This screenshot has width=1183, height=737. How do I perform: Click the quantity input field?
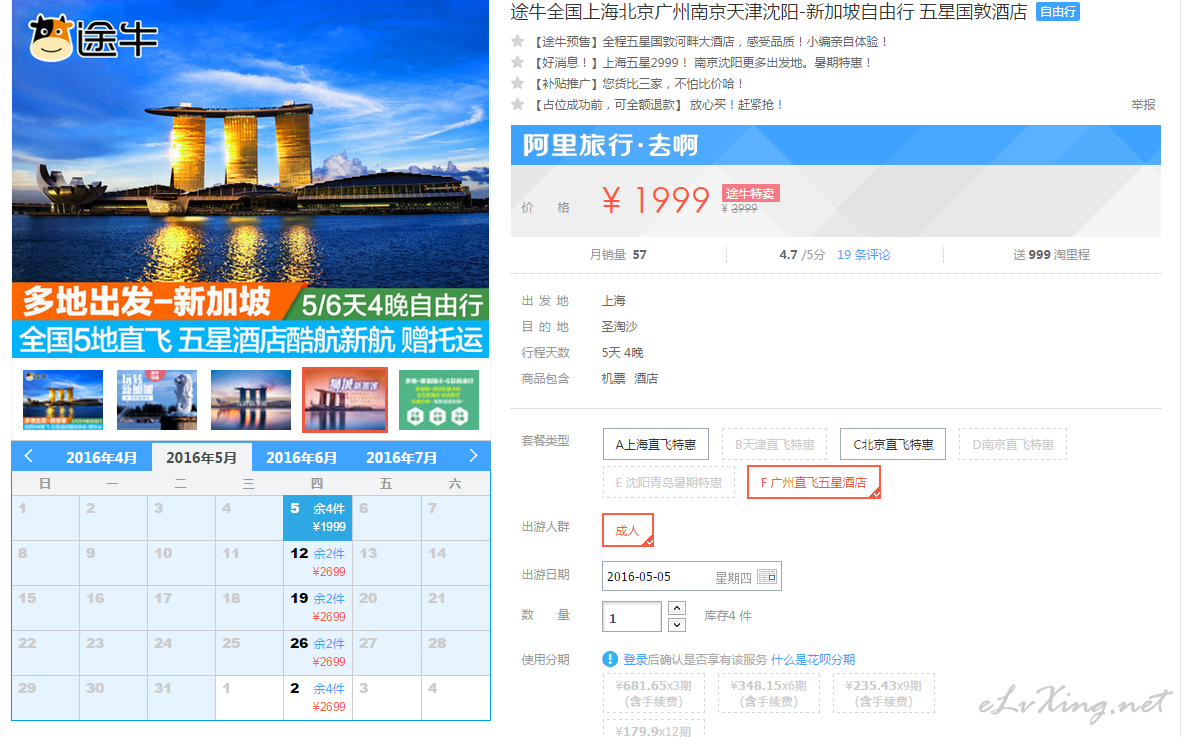point(632,616)
